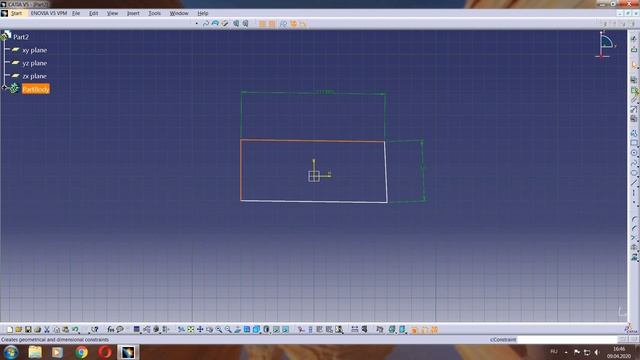This screenshot has width=640, height=360.
Task: Select the Line sketch tool
Action: [634, 182]
